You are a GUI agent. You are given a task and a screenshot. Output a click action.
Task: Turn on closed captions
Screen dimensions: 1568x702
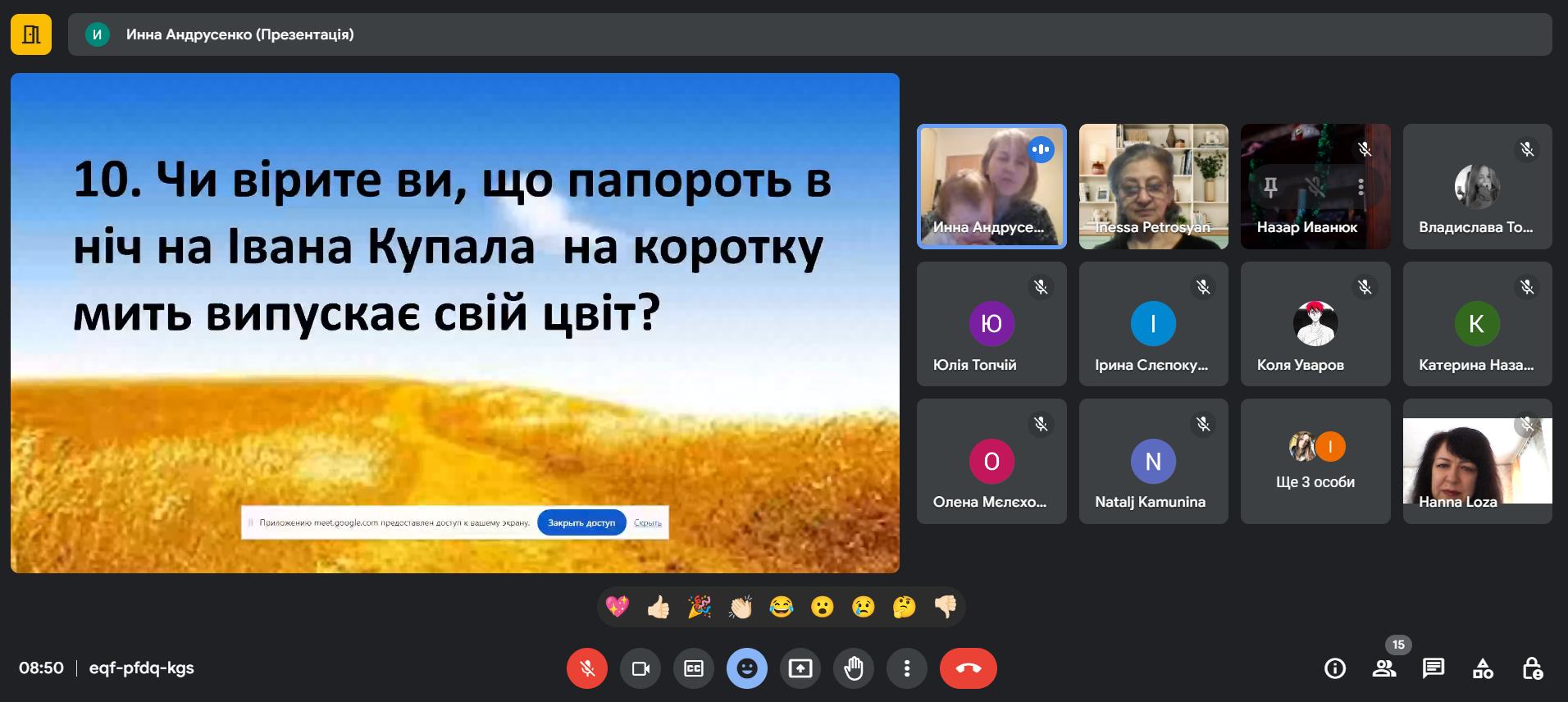694,668
